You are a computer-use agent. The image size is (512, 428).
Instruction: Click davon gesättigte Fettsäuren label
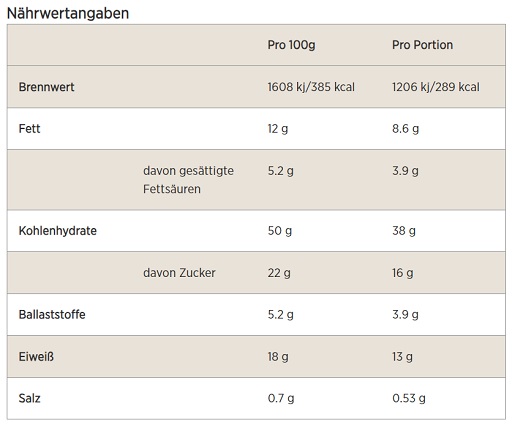tap(188, 180)
